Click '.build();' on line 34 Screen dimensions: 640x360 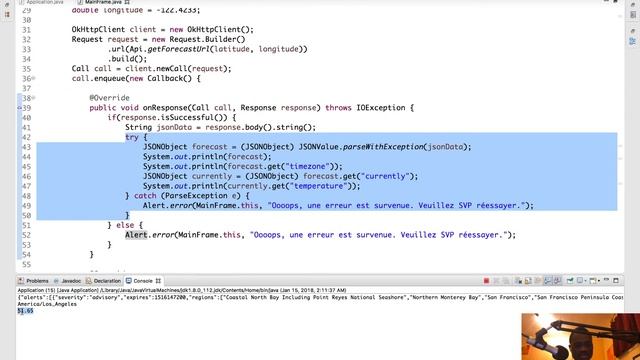127,59
